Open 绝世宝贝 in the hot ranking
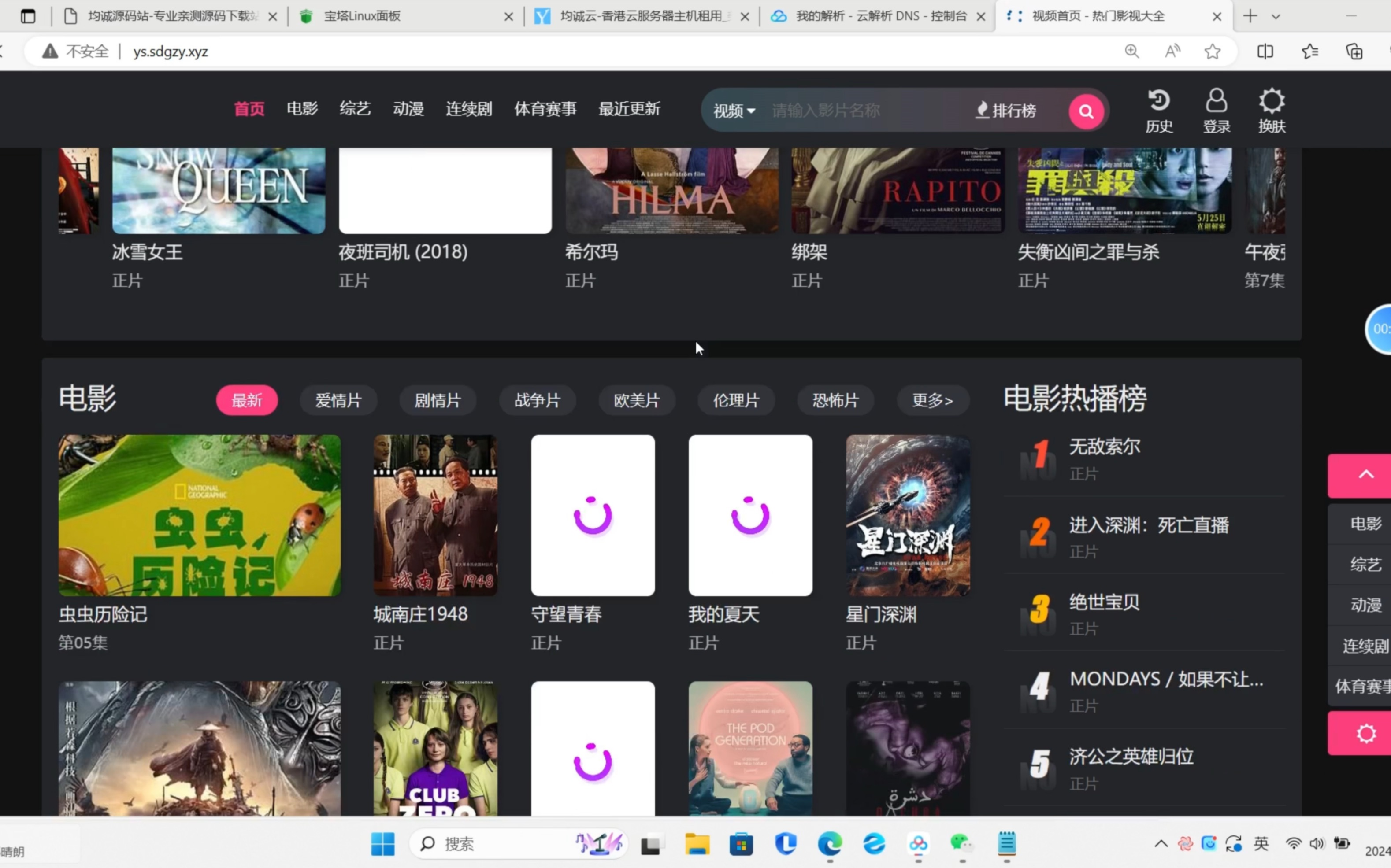1391x868 pixels. [1104, 602]
